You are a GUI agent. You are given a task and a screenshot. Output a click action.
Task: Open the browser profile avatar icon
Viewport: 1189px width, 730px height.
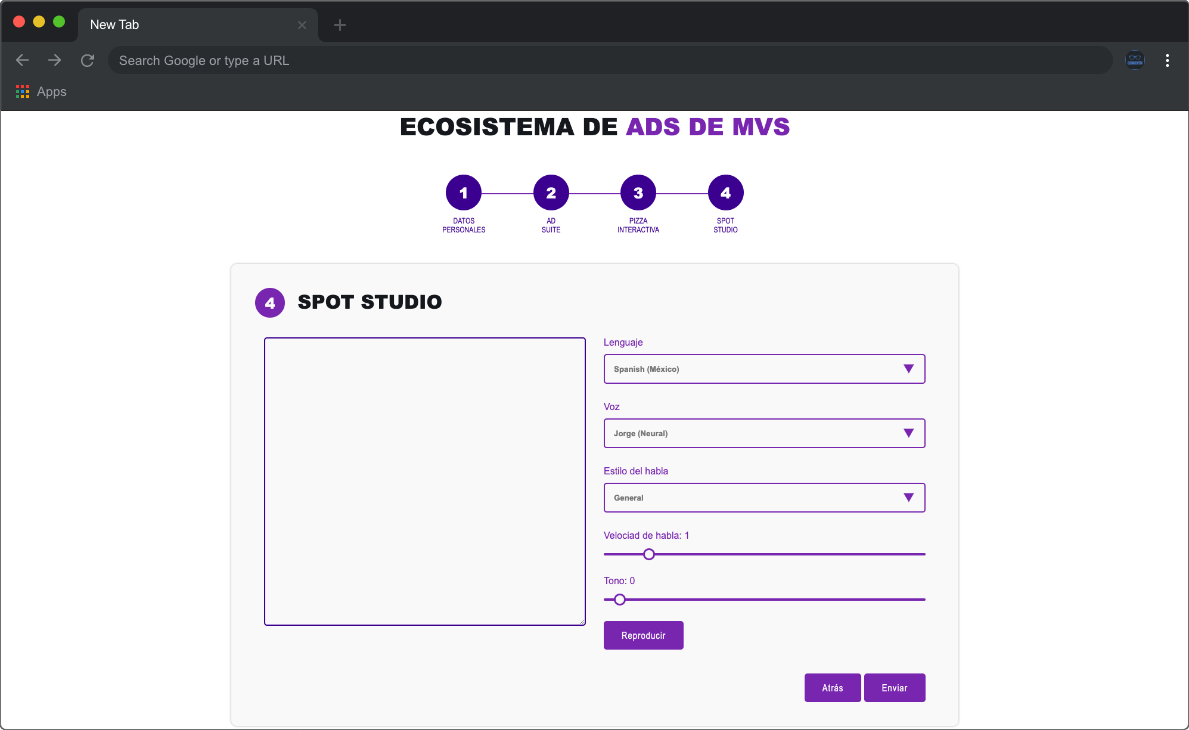point(1134,60)
